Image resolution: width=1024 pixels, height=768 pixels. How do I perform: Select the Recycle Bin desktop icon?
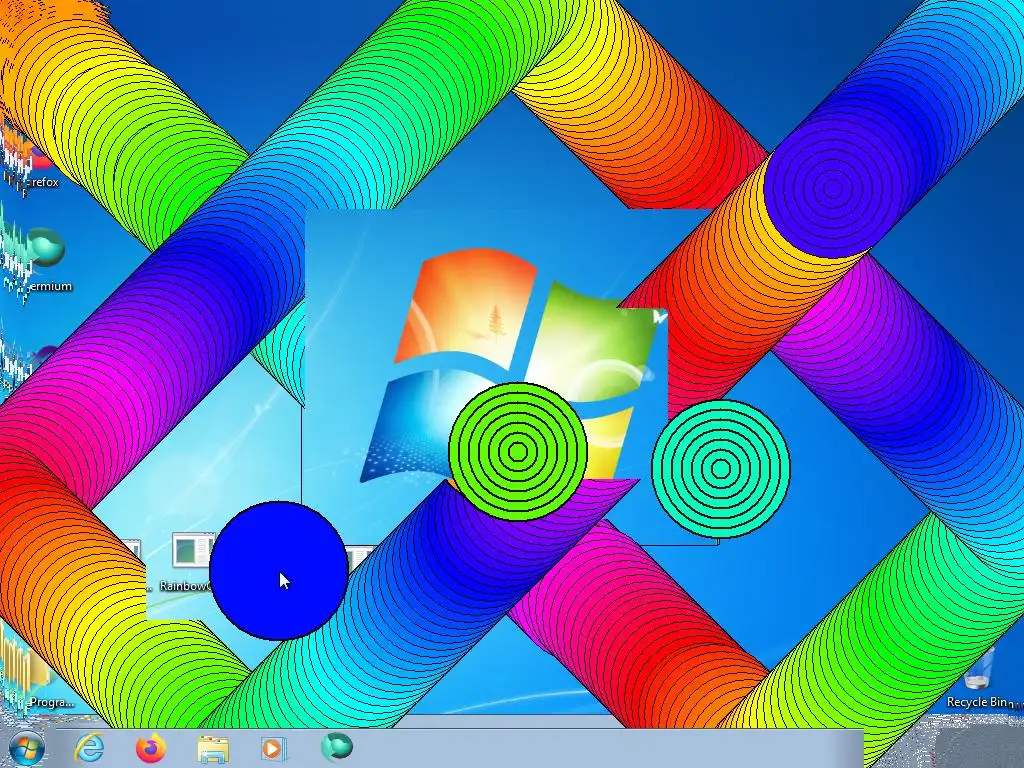(x=977, y=669)
